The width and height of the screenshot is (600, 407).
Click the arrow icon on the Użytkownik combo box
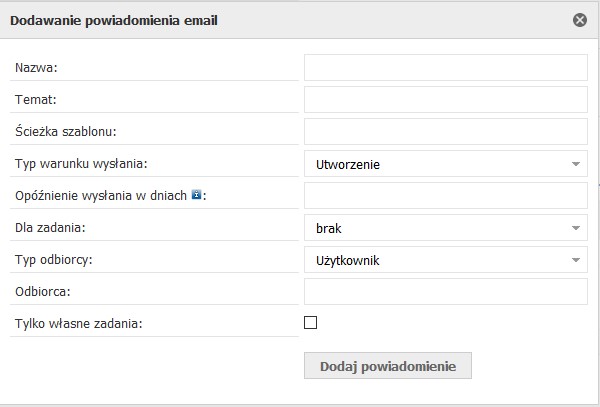576,260
